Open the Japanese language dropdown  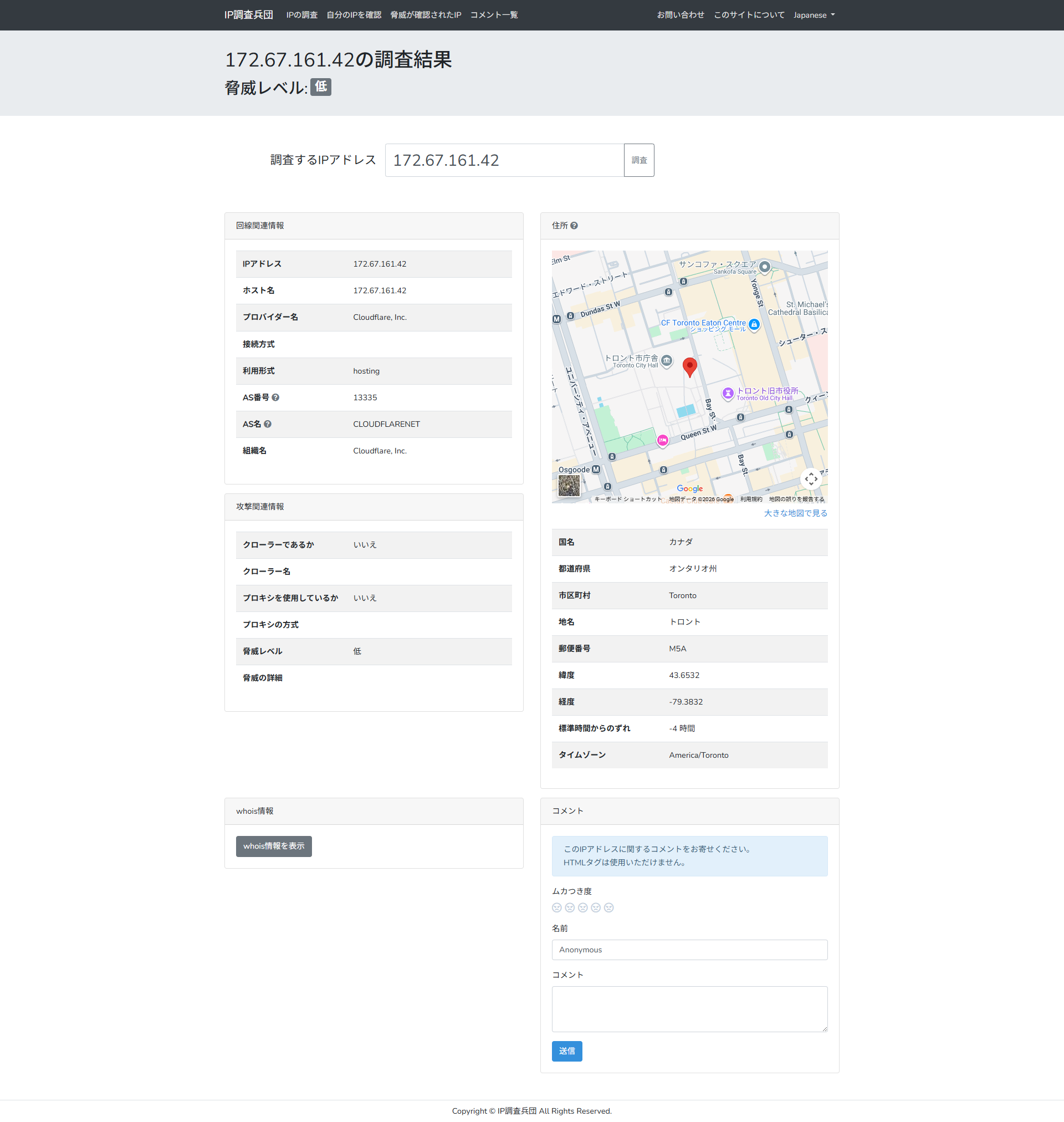point(814,16)
